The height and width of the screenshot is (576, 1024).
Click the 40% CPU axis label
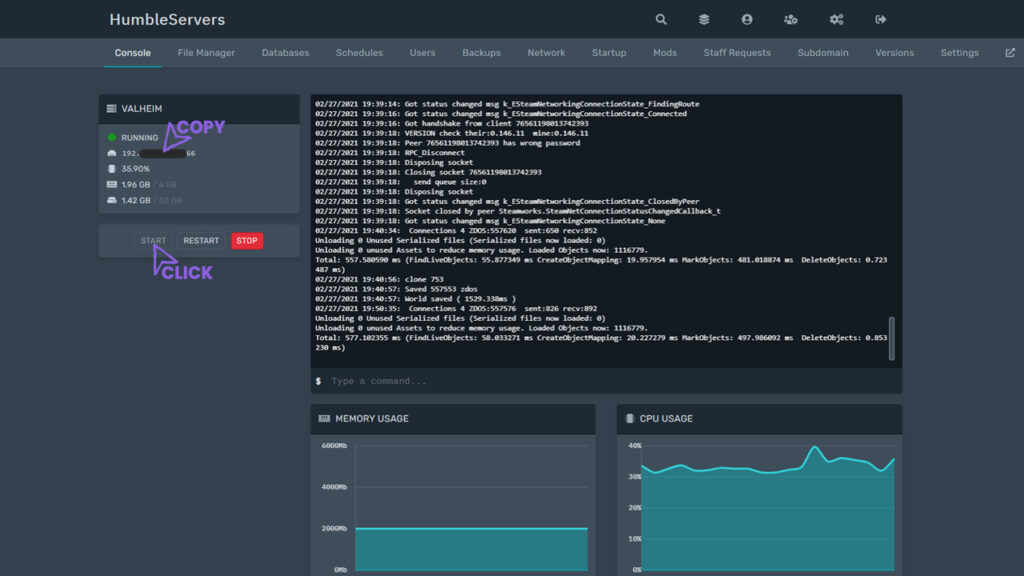tap(634, 445)
